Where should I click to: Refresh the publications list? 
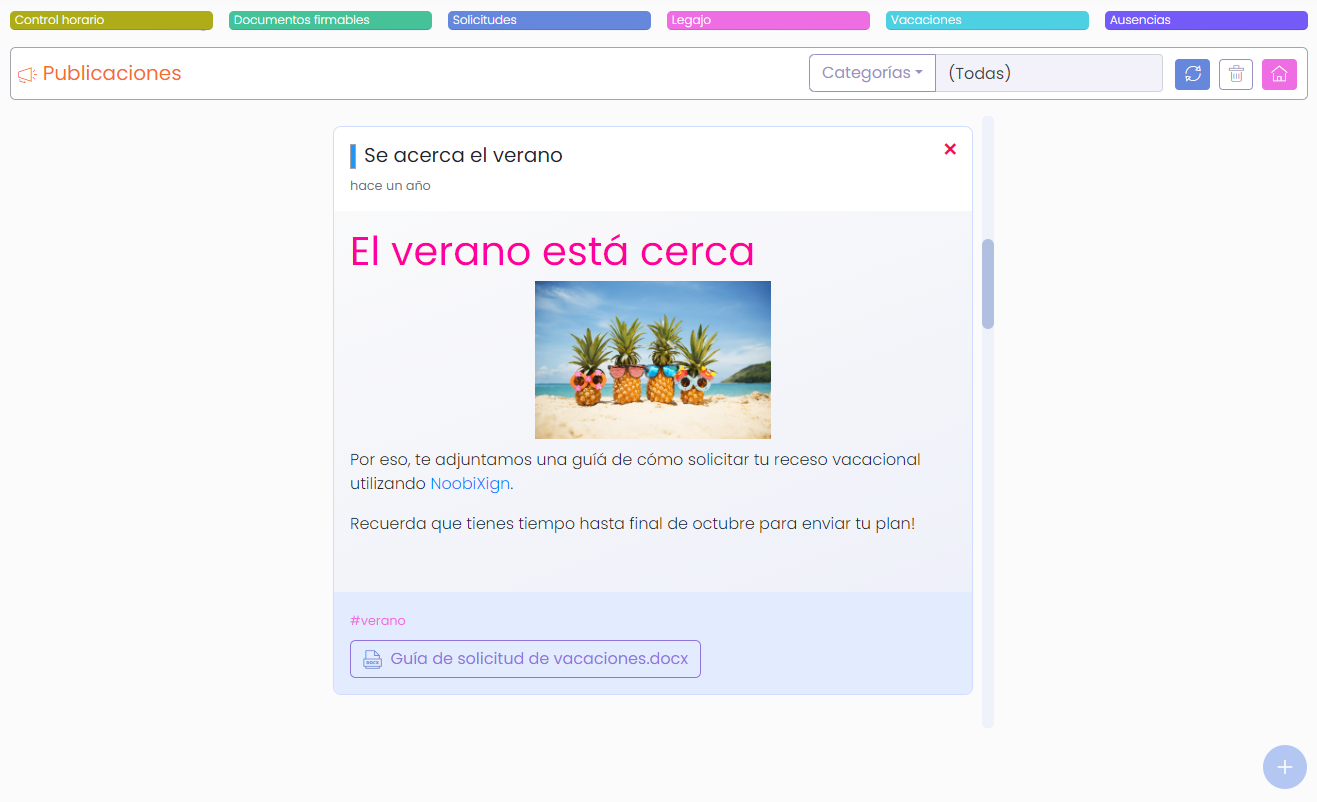[x=1192, y=73]
